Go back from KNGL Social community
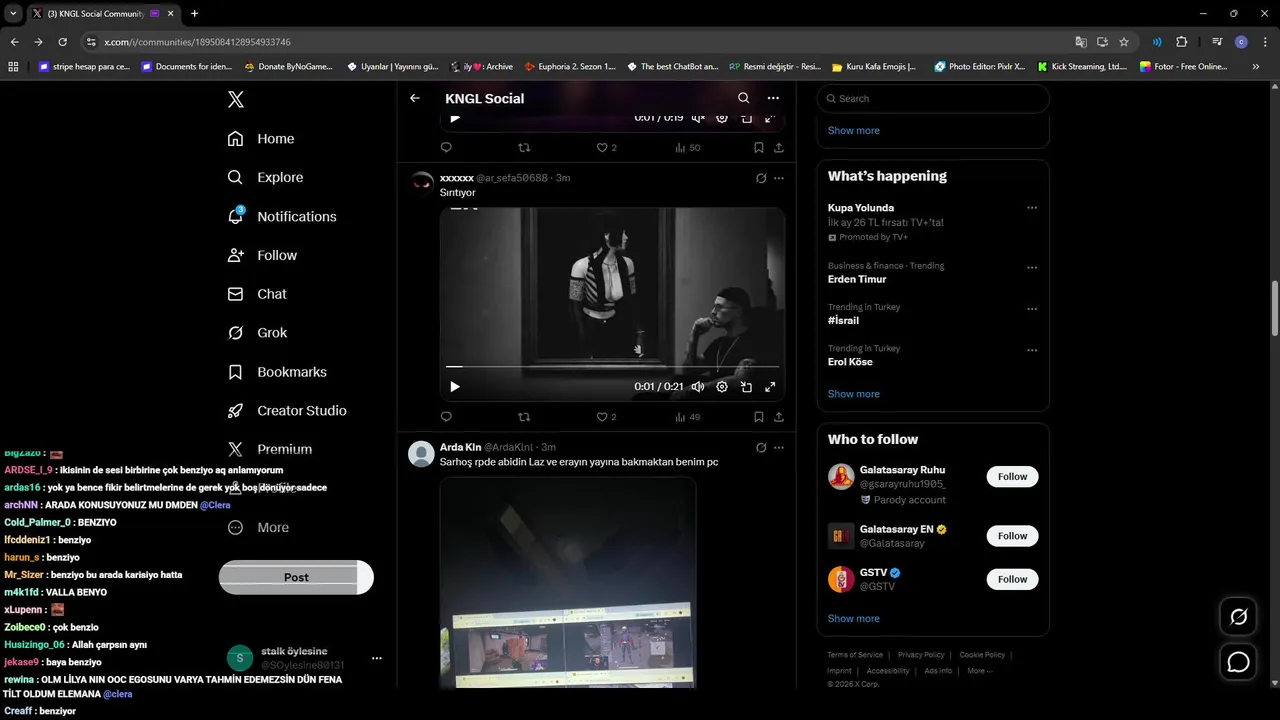Screen dimensions: 1280x720 (x=415, y=98)
